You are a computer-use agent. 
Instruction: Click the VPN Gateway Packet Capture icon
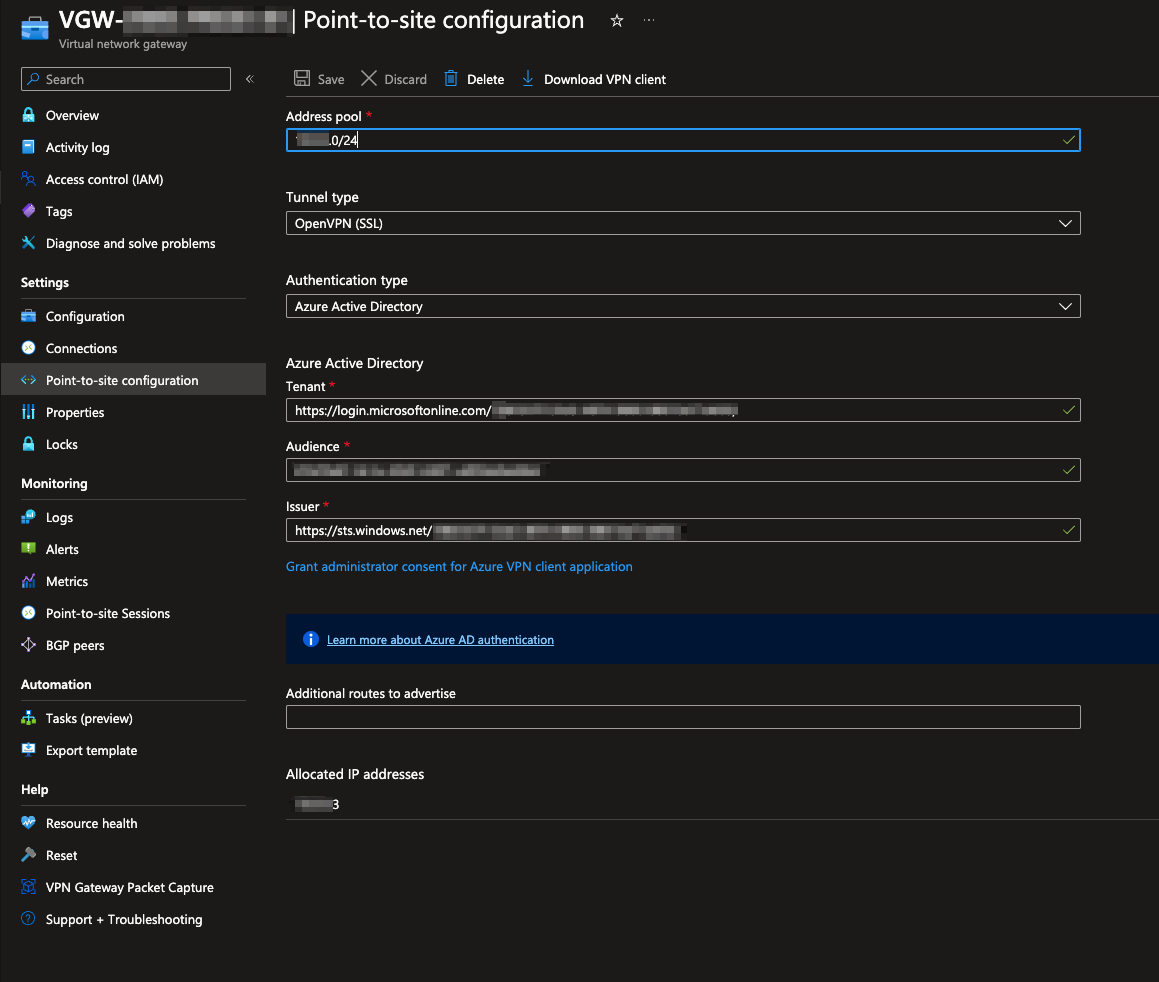point(28,887)
